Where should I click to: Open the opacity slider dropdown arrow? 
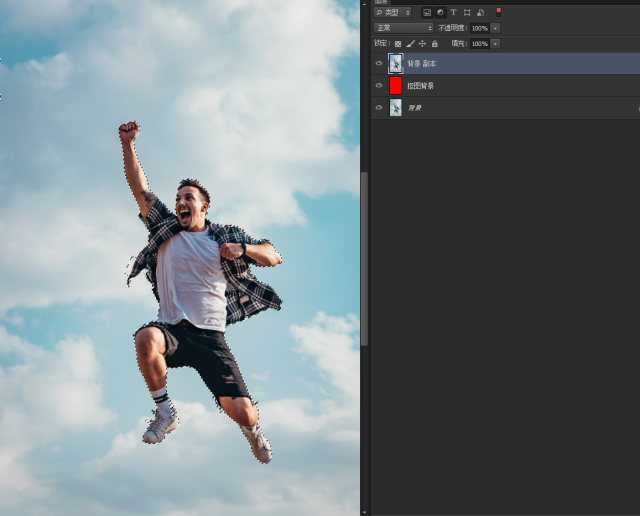495,28
